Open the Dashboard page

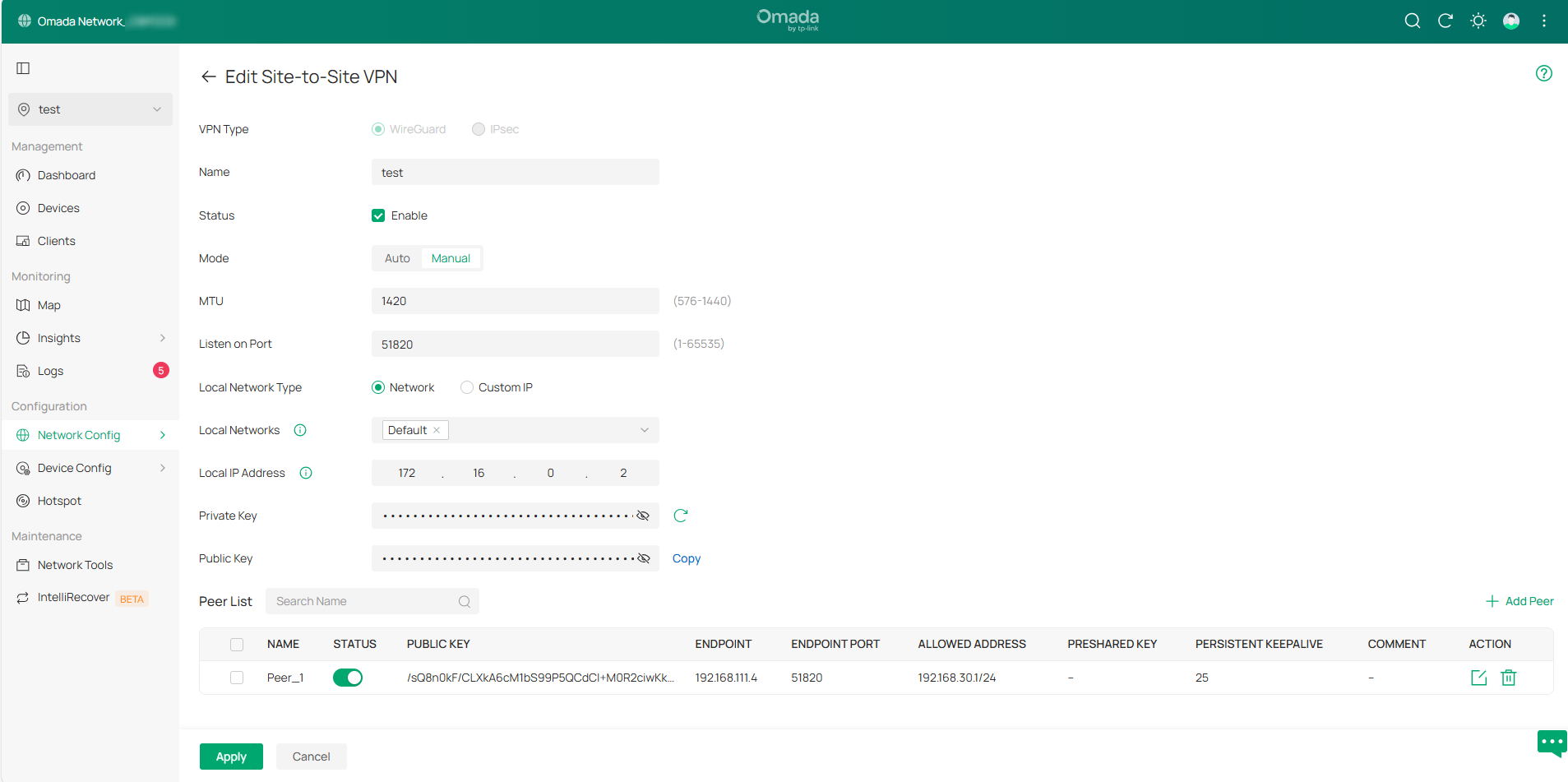click(x=66, y=174)
